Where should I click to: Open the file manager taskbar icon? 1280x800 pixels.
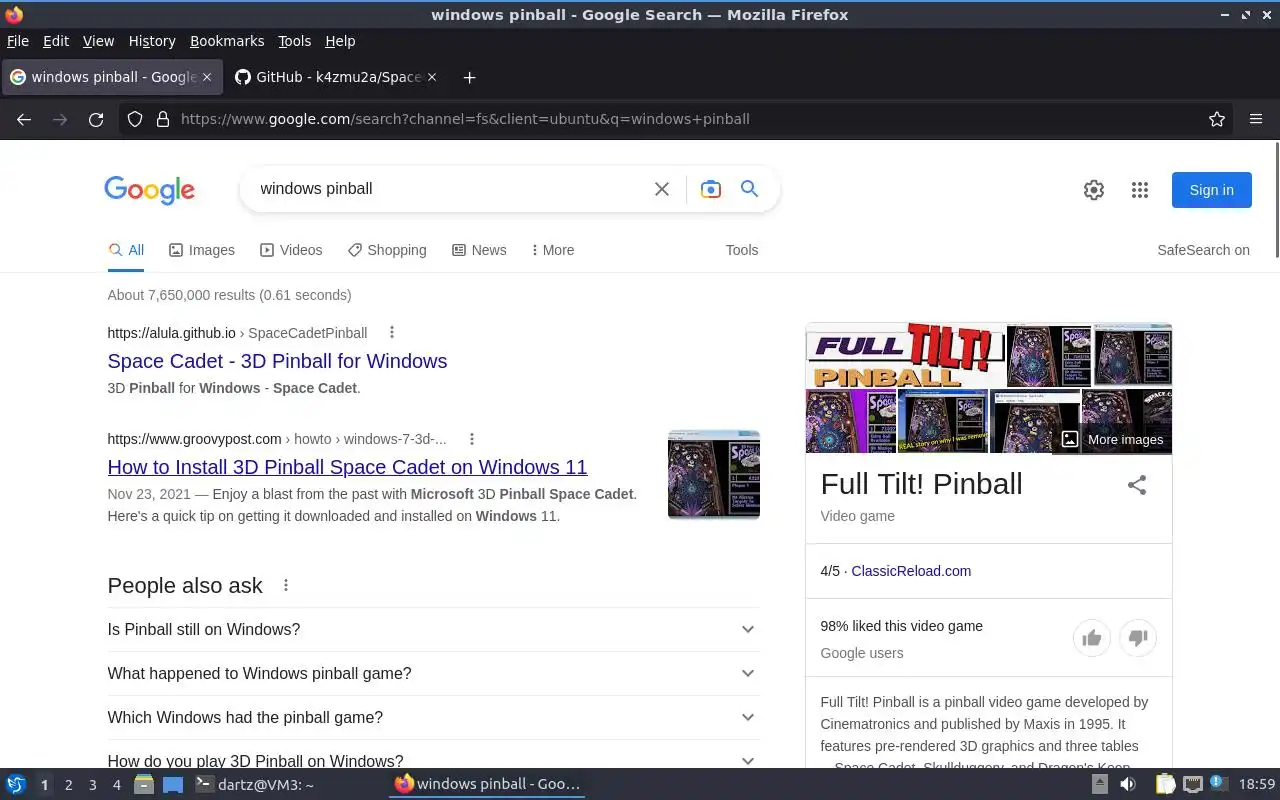[144, 784]
